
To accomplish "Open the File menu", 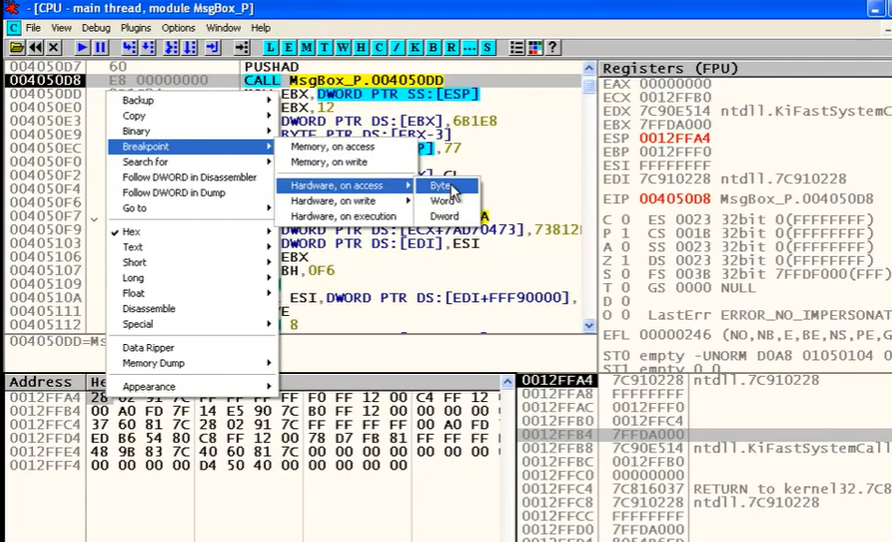I will point(33,28).
